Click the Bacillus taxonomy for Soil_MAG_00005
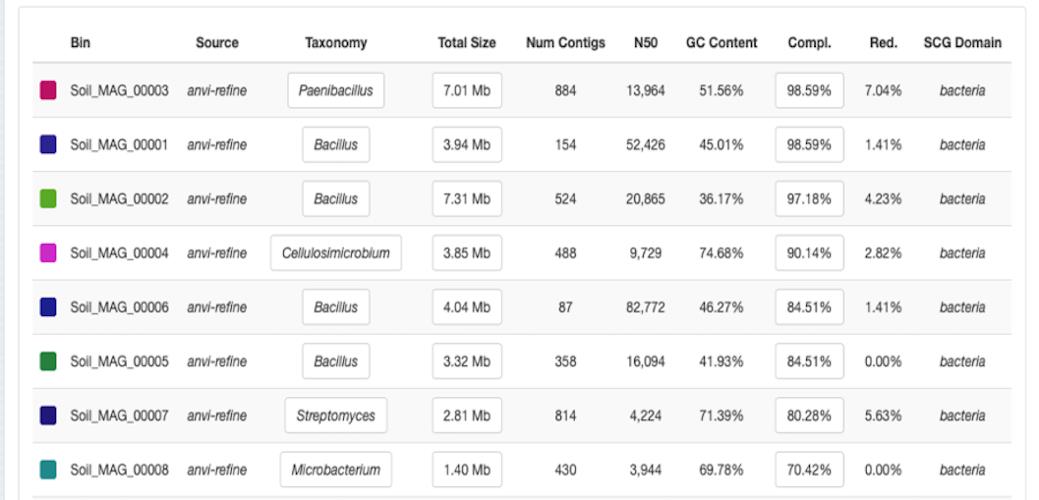 click(336, 361)
